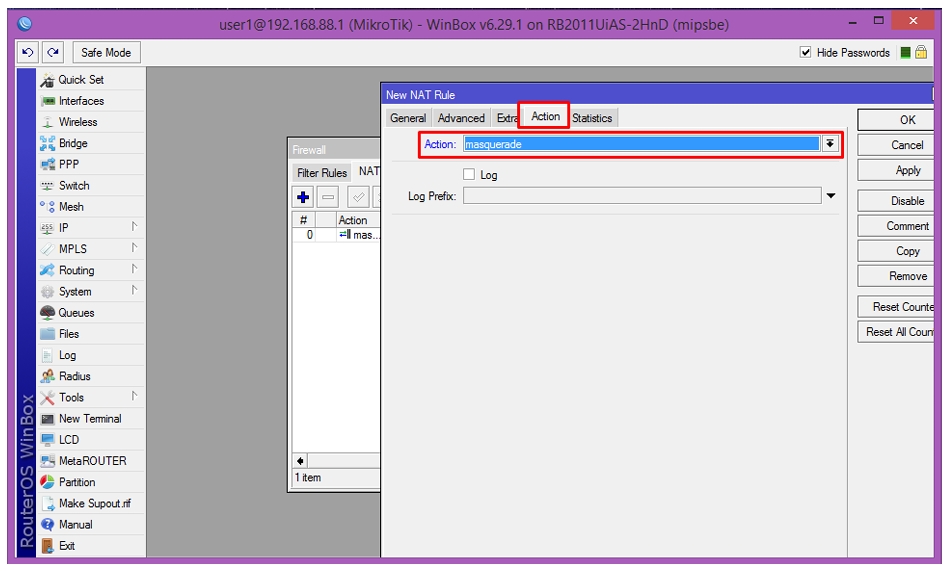This screenshot has height=571, width=949.
Task: Open the PPP section icon
Action: click(x=48, y=165)
